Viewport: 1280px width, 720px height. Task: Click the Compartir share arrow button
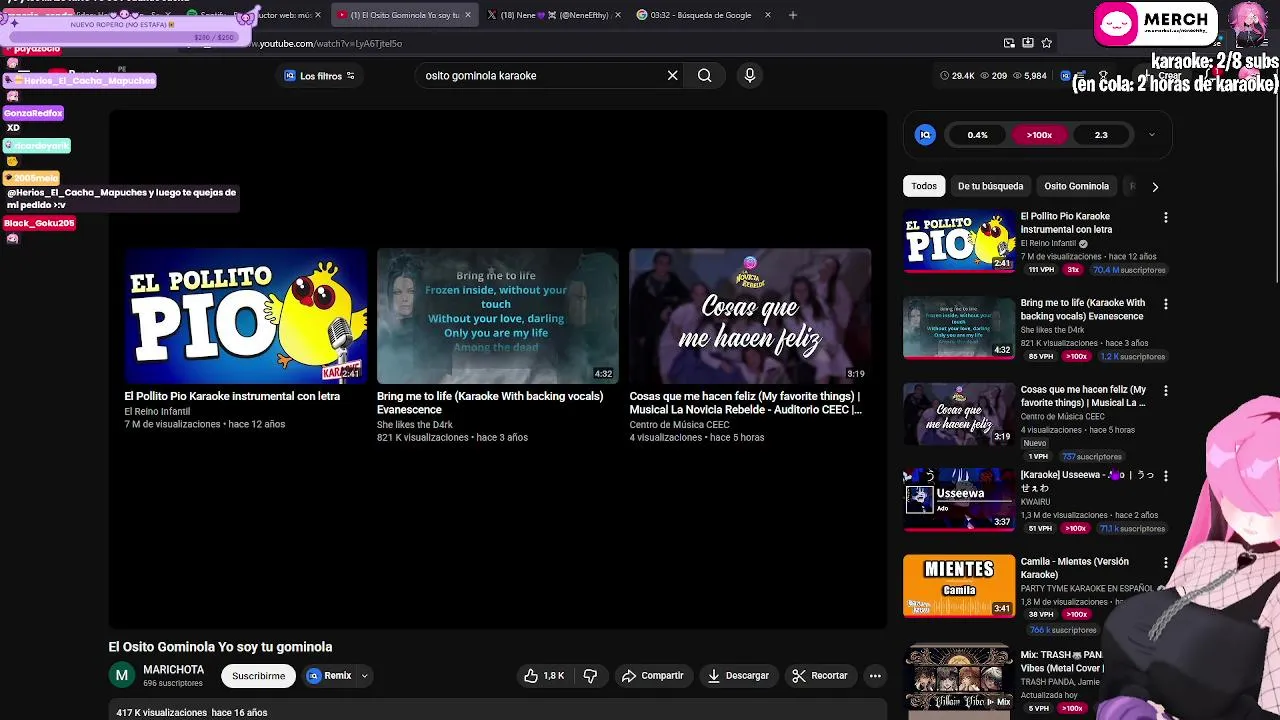tap(652, 676)
